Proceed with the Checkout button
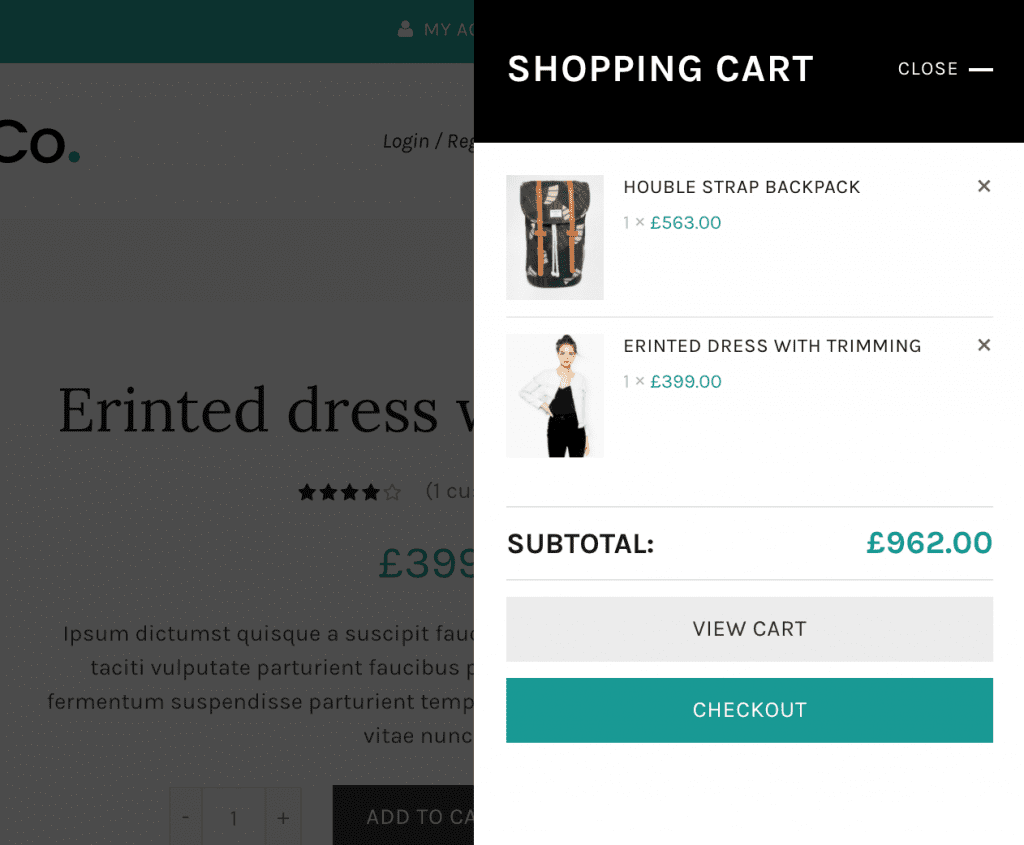Image resolution: width=1024 pixels, height=845 pixels. pos(749,710)
